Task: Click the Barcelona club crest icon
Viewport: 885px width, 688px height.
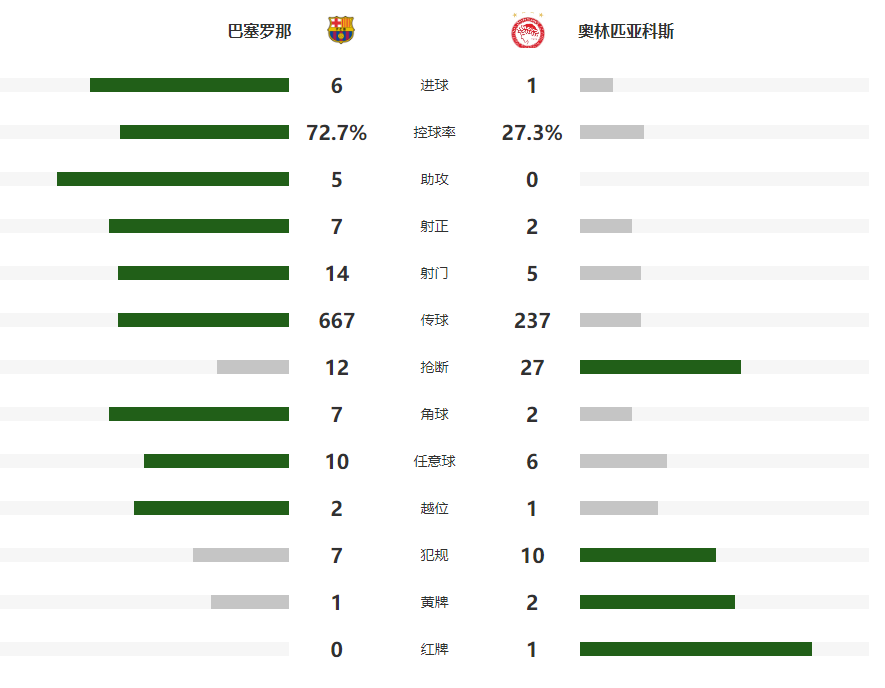Action: coord(341,31)
